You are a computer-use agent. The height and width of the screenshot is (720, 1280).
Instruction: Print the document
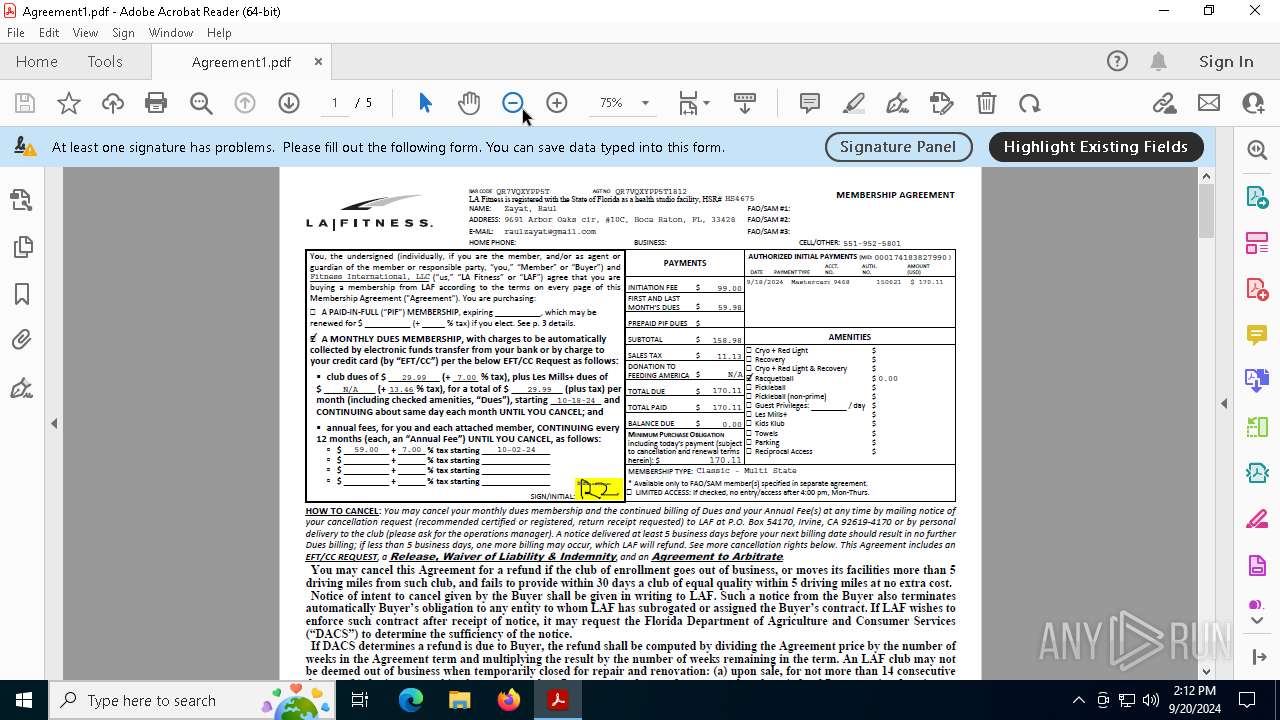156,103
